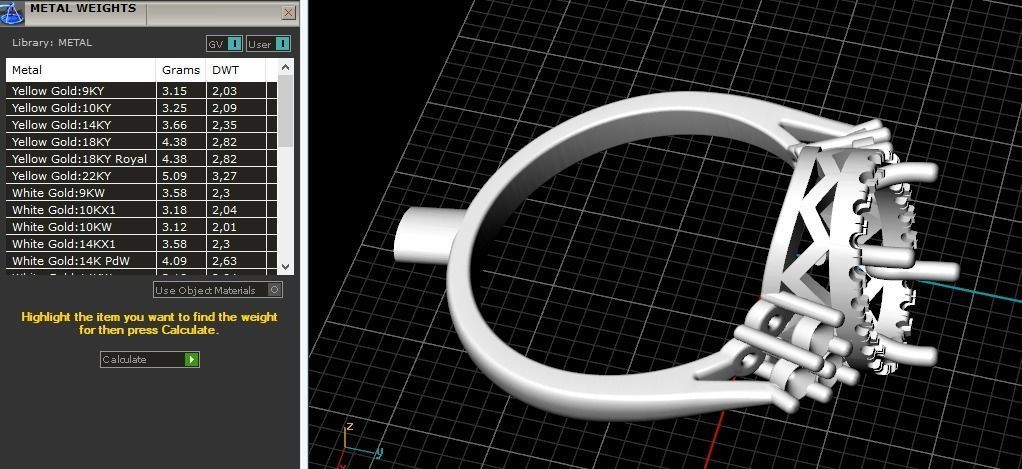This screenshot has width=1022, height=469.
Task: Select the Yellow Gold:18KY row
Action: 141,141
